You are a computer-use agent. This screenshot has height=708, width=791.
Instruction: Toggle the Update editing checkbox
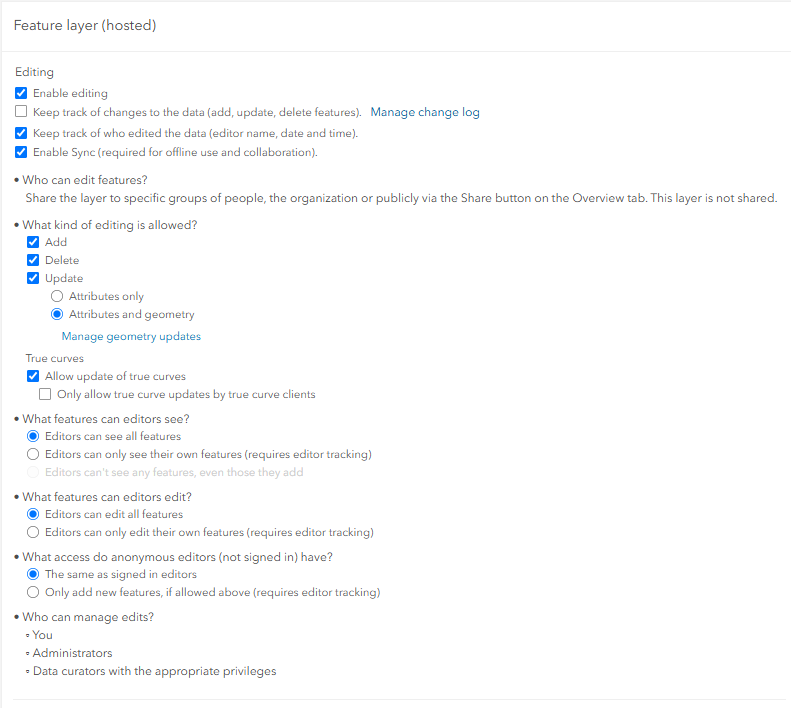(33, 278)
